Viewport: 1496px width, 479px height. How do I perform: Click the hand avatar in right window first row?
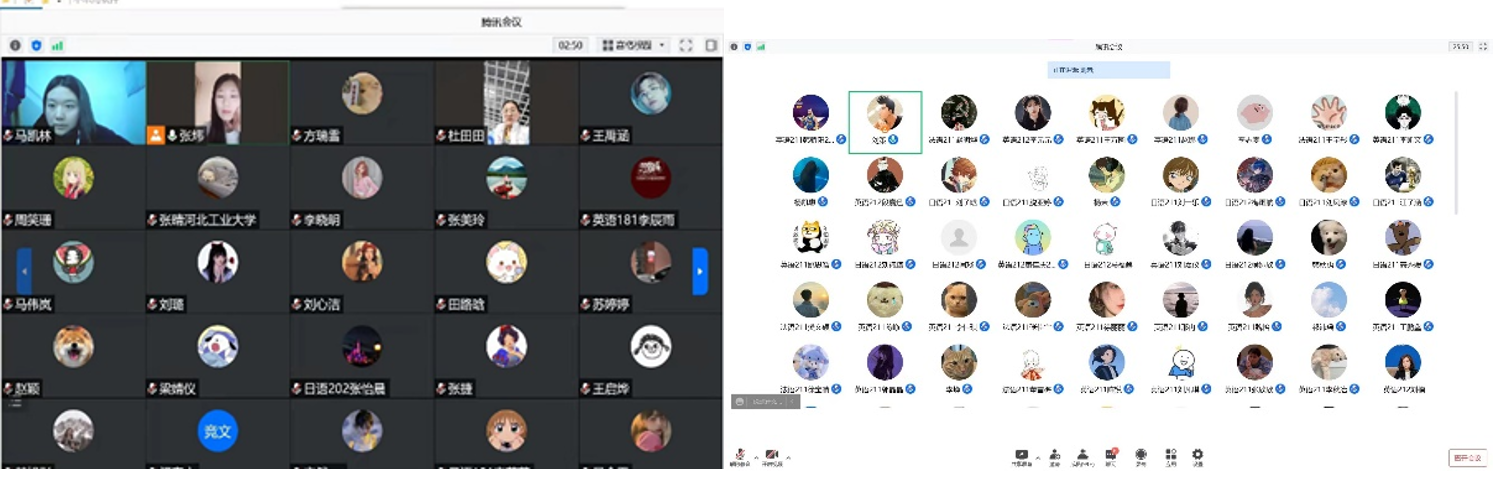[x=1329, y=113]
